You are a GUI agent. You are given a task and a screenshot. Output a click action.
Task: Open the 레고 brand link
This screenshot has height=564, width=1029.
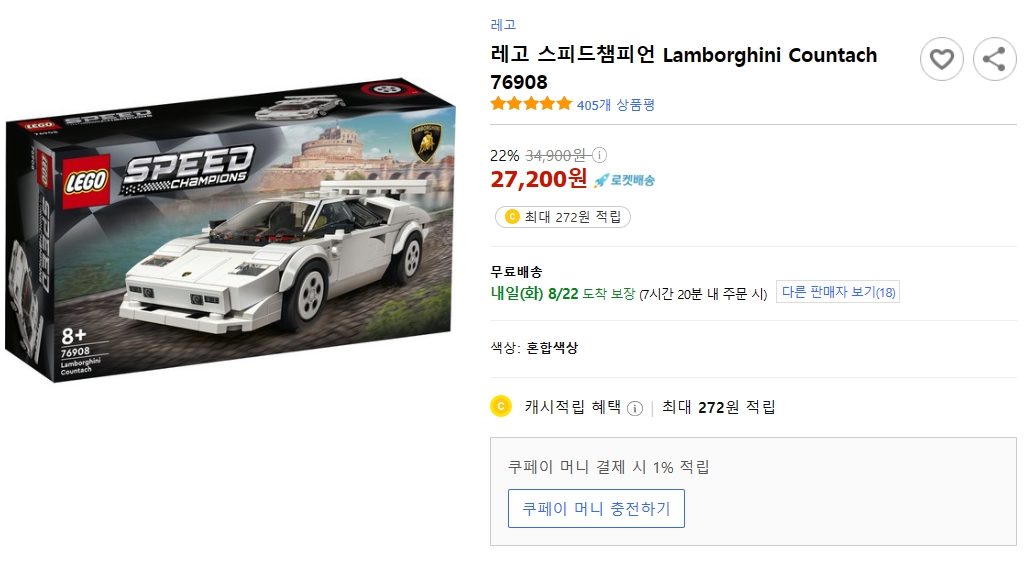(503, 25)
